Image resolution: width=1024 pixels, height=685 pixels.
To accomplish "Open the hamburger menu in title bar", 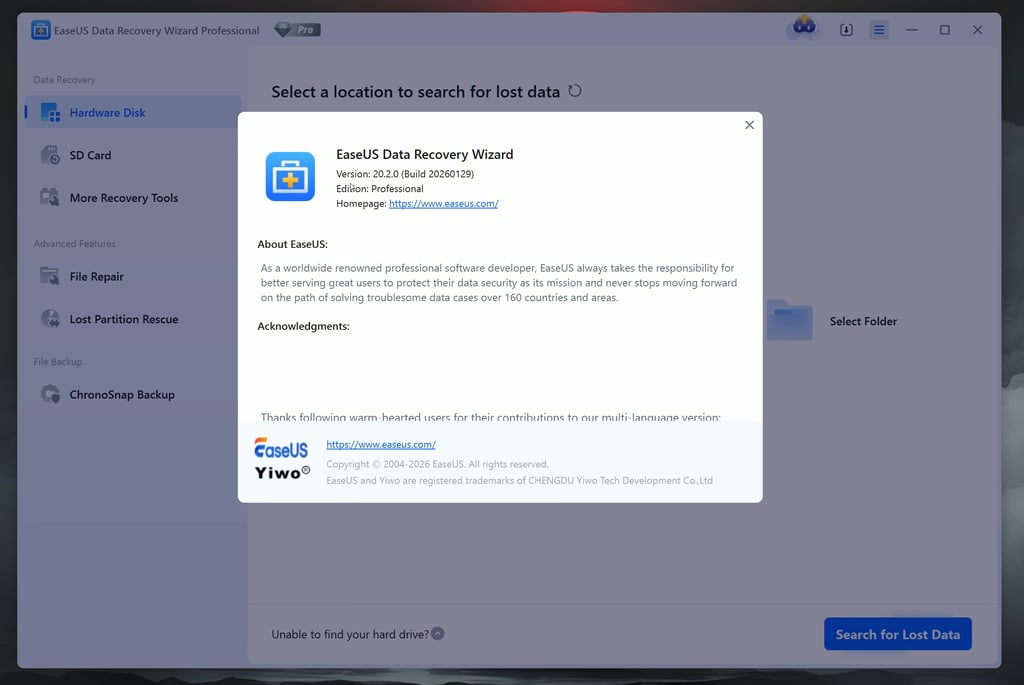I will (x=879, y=30).
